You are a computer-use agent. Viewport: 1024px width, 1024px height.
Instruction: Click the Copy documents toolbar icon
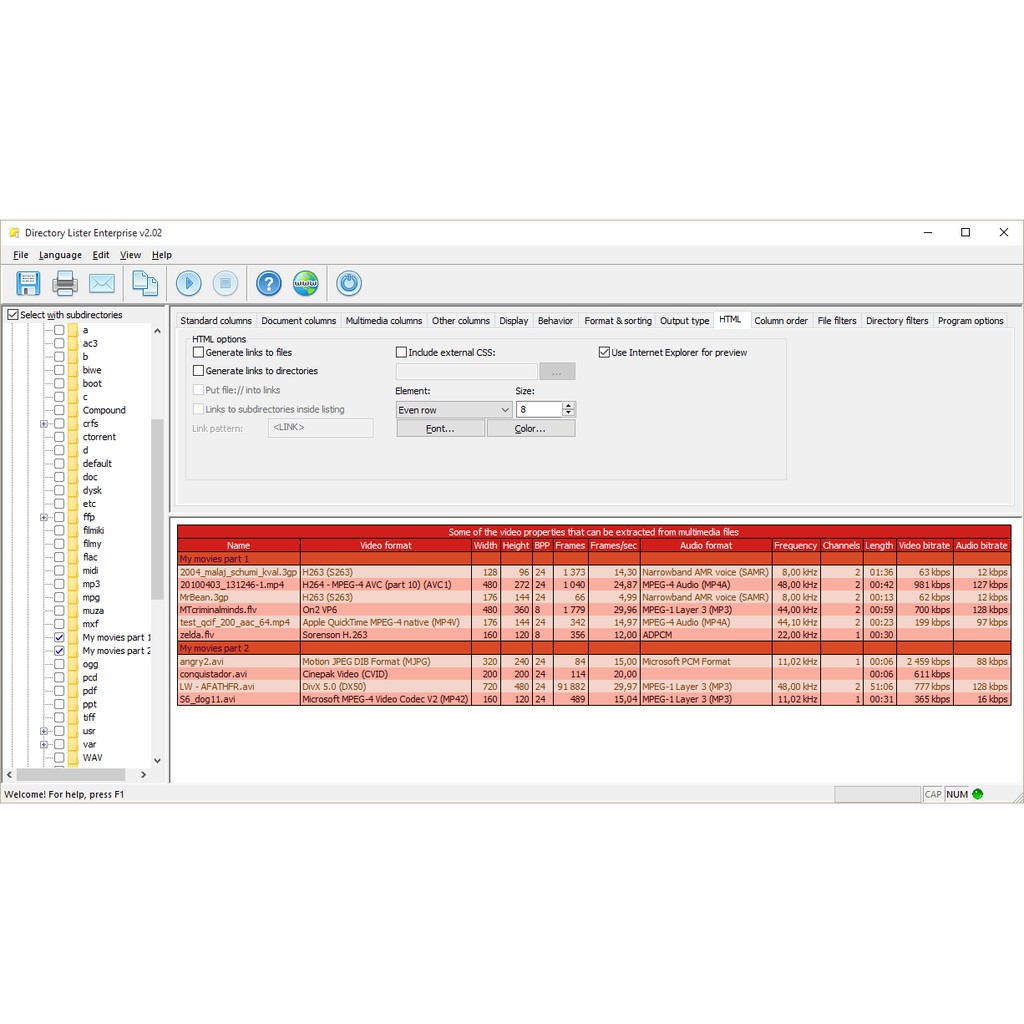pyautogui.click(x=145, y=283)
